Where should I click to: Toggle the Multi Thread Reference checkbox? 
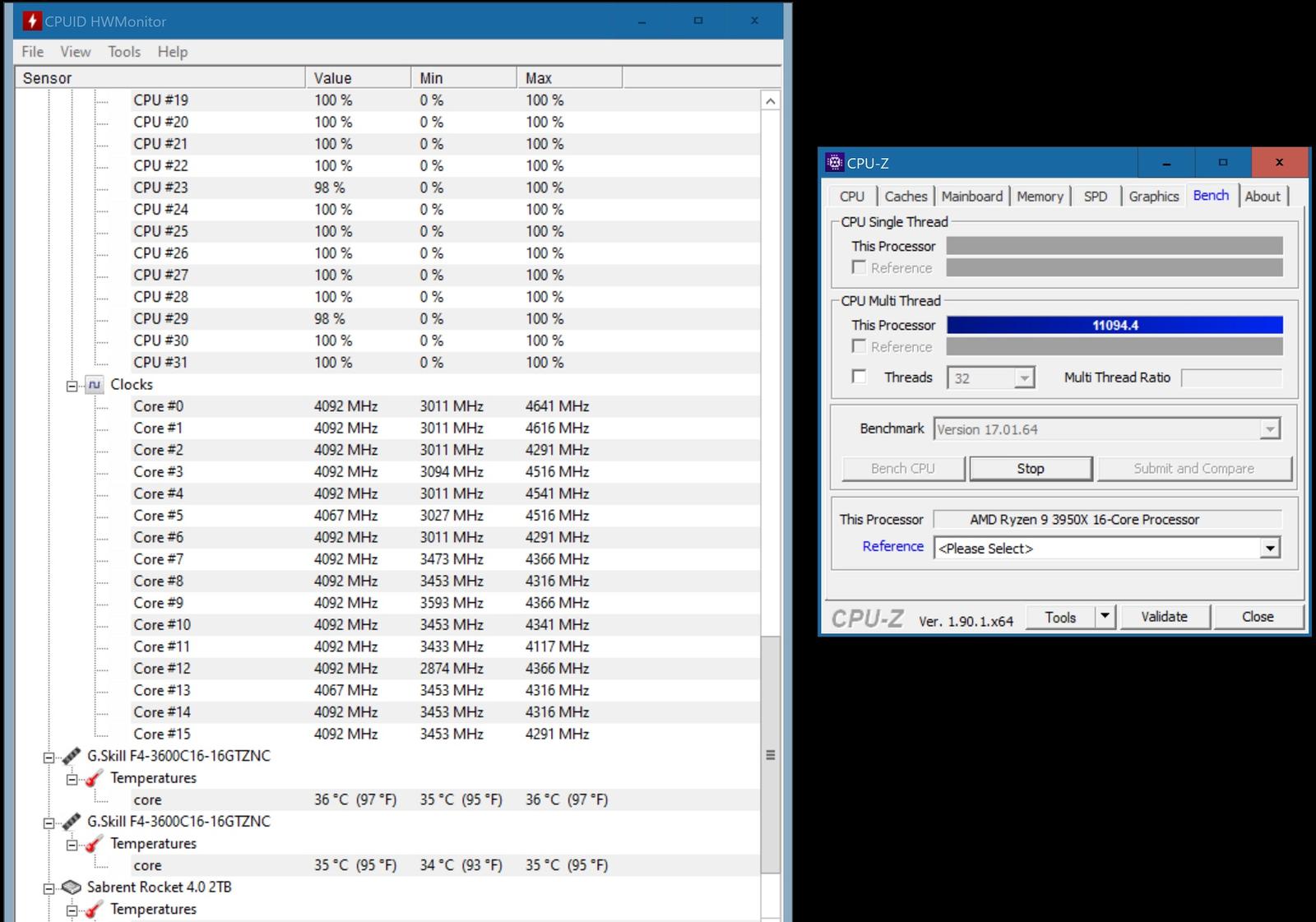859,346
